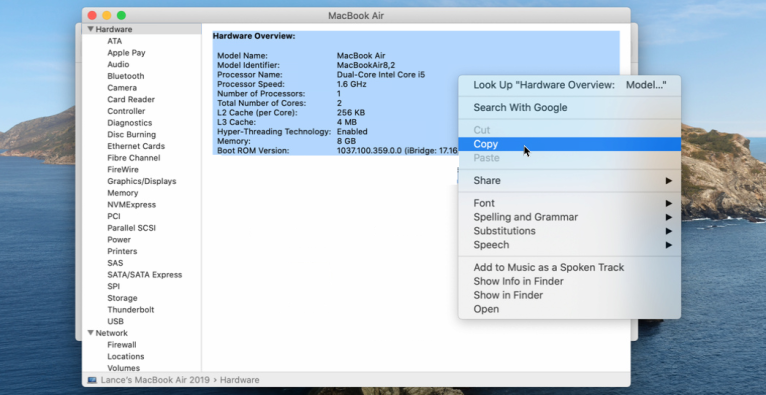Expand the Substitutions submenu arrow
Screen dimensions: 766x395
pos(669,231)
